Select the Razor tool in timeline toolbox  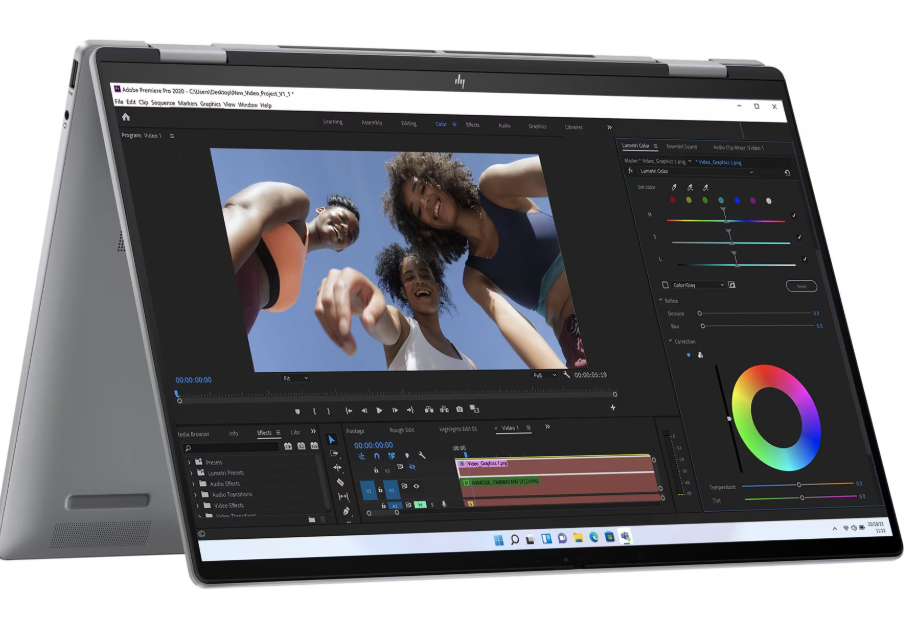pyautogui.click(x=340, y=482)
